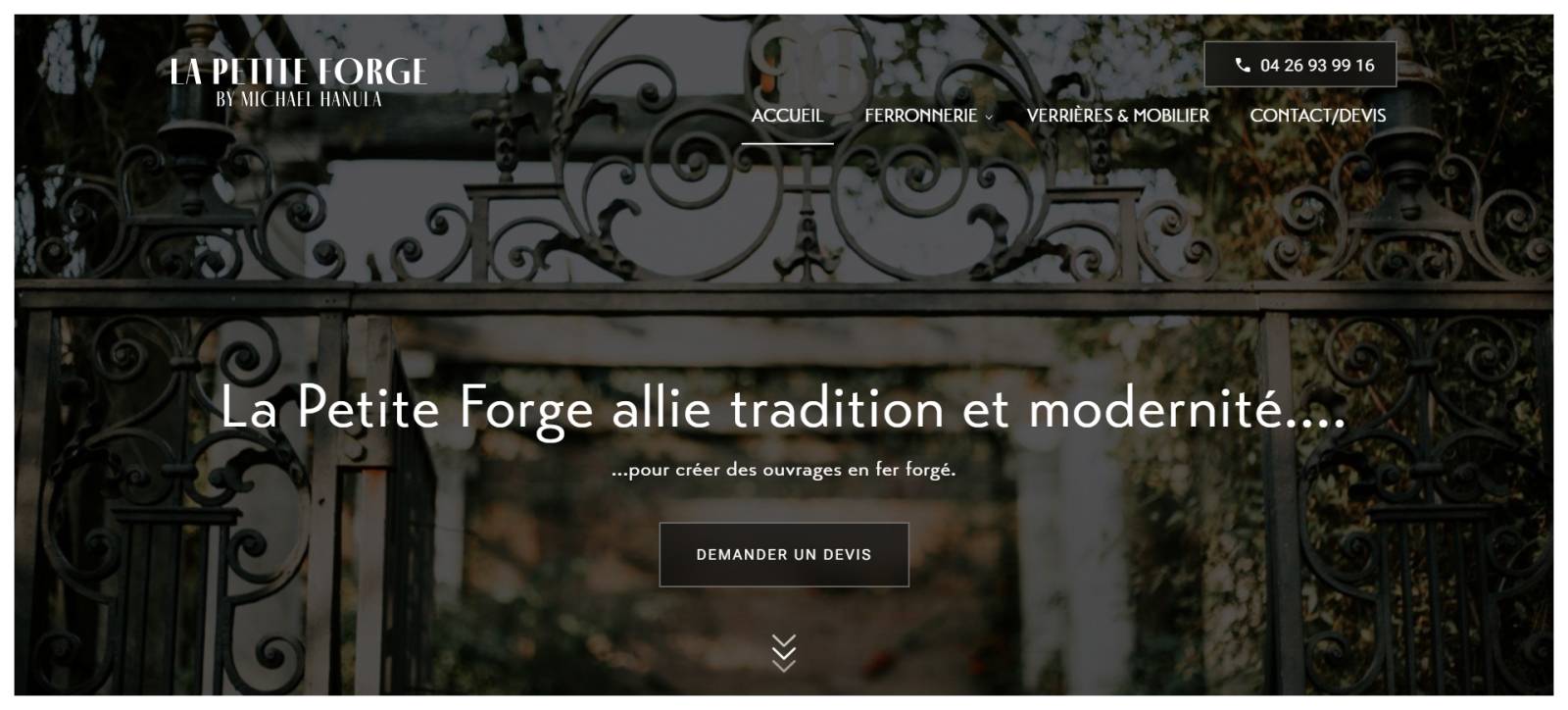
Task: Click 'La Petite Forge' in the hero headline
Action: pos(407,409)
